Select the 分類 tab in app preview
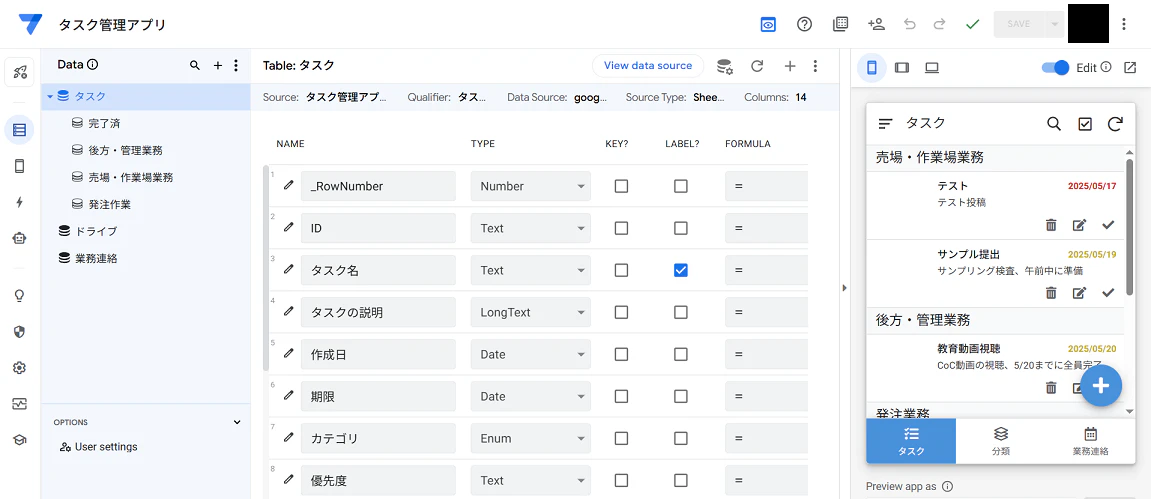Screen dimensions: 1151x499 click(1001, 441)
